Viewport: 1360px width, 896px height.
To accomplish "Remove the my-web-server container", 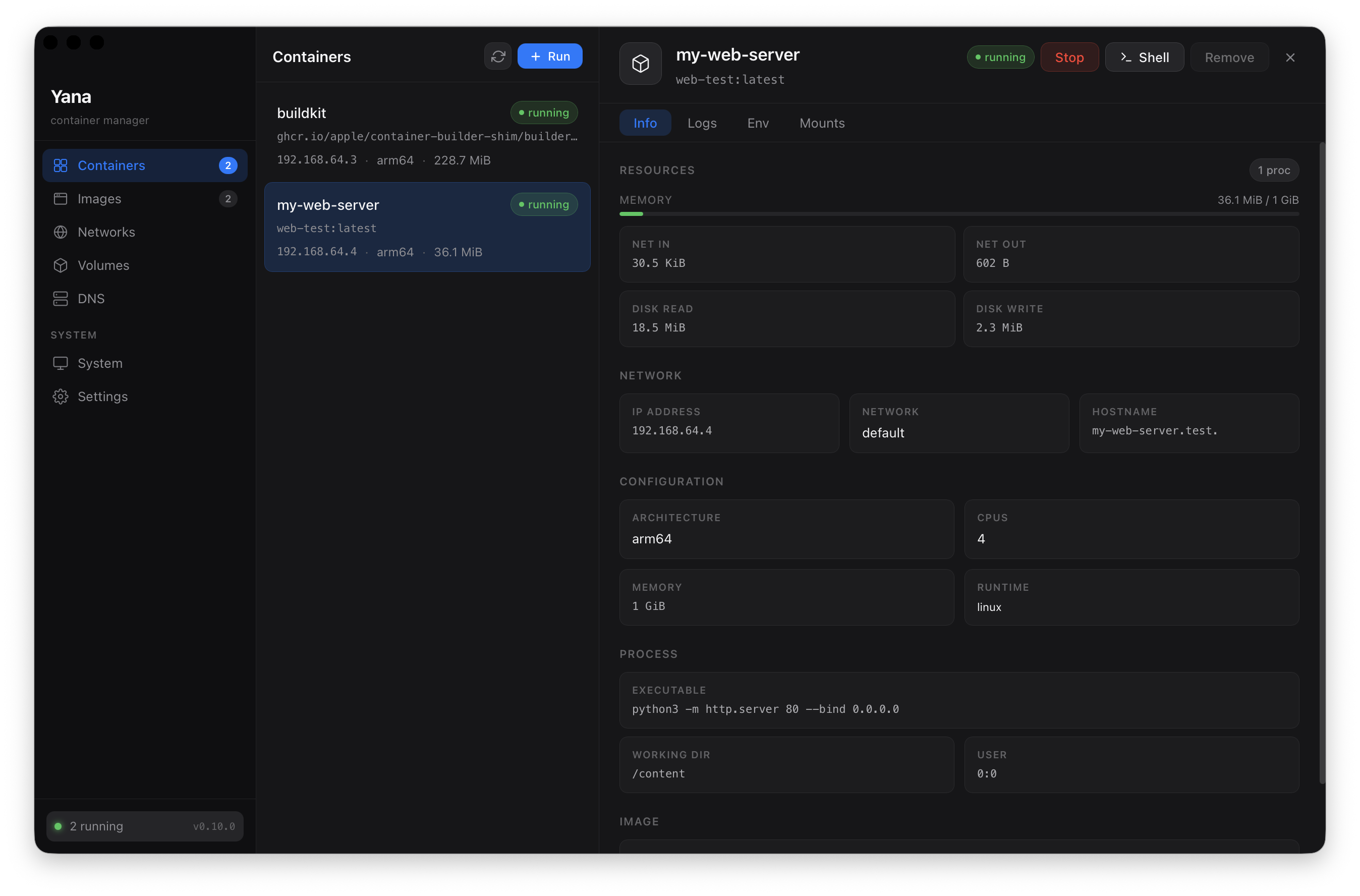I will pyautogui.click(x=1229, y=57).
